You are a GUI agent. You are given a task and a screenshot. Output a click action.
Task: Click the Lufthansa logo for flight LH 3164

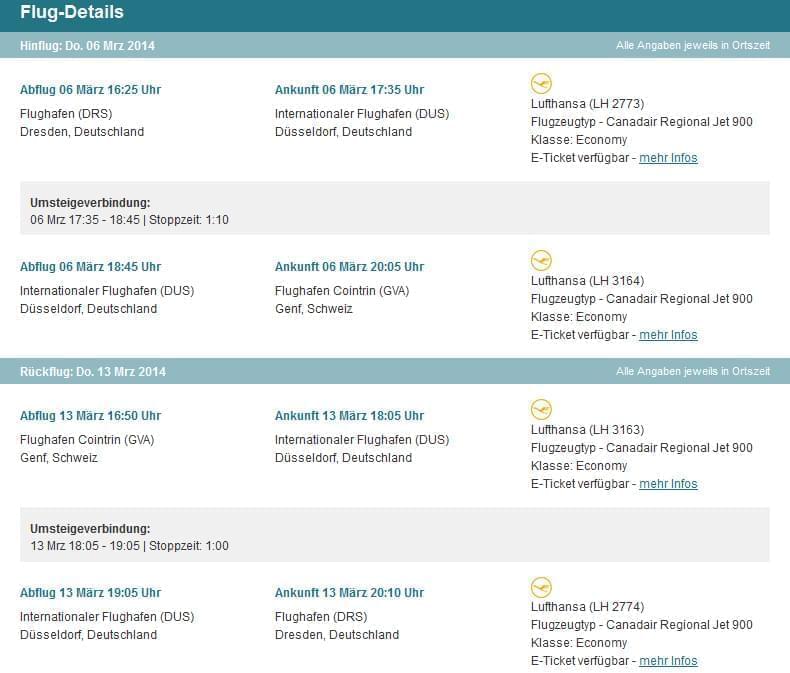pyautogui.click(x=541, y=261)
